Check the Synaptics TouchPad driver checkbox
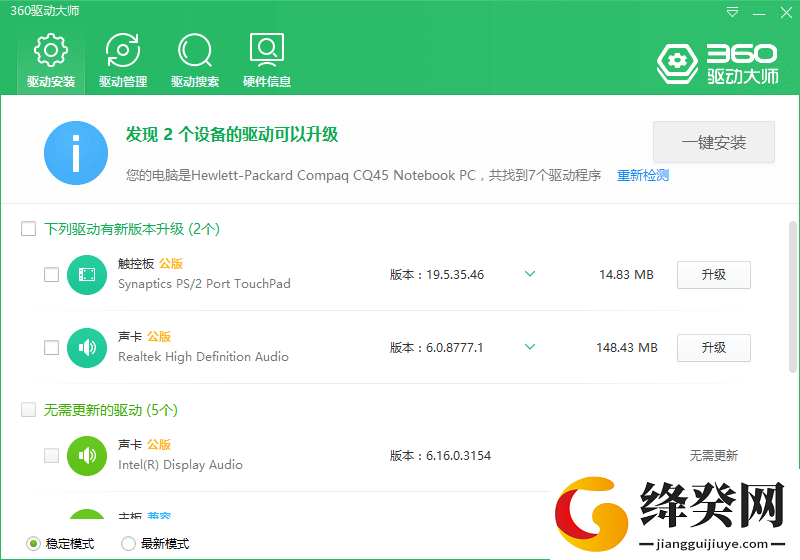This screenshot has height=560, width=800. (x=52, y=274)
